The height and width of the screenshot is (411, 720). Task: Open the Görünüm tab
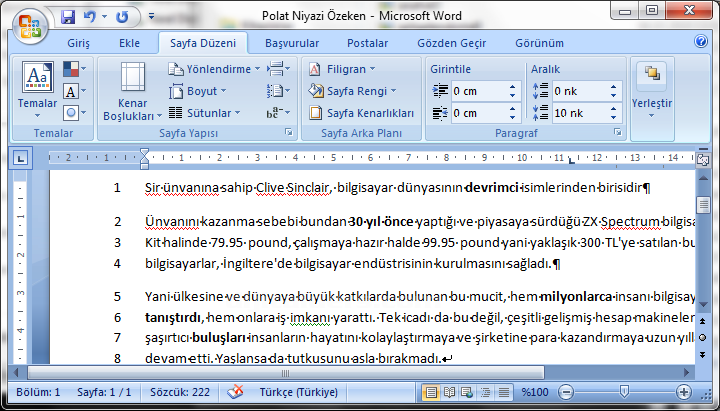(x=540, y=43)
